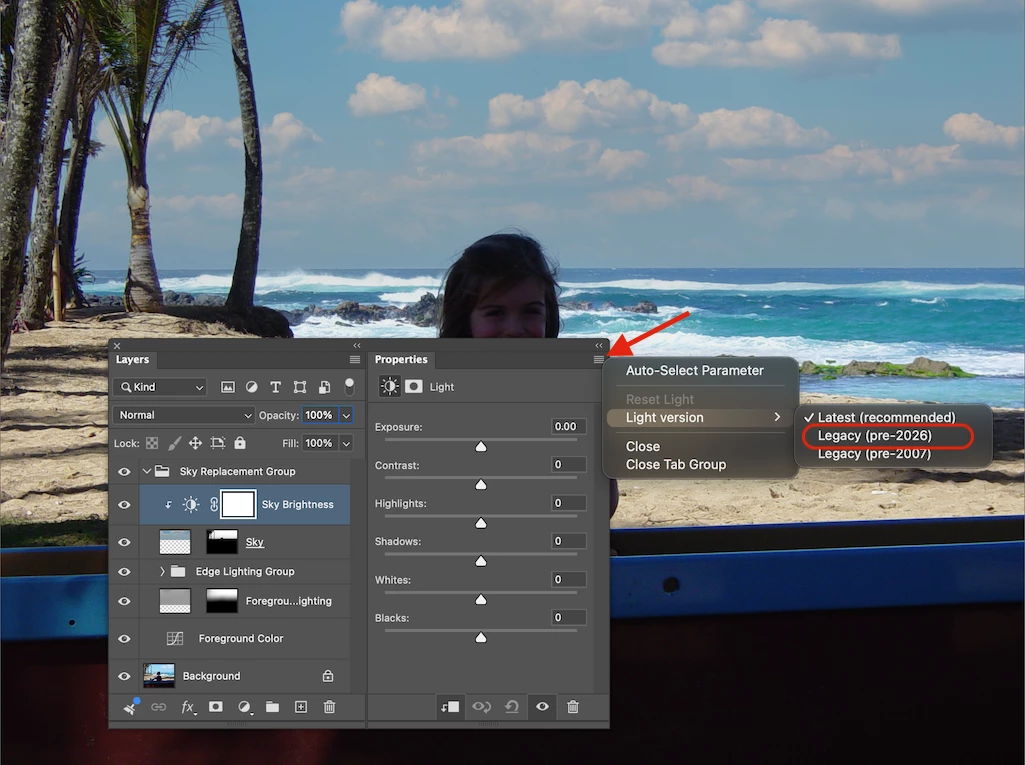The height and width of the screenshot is (765, 1025).
Task: Toggle visibility of Foreground Color layer
Action: coord(124,639)
